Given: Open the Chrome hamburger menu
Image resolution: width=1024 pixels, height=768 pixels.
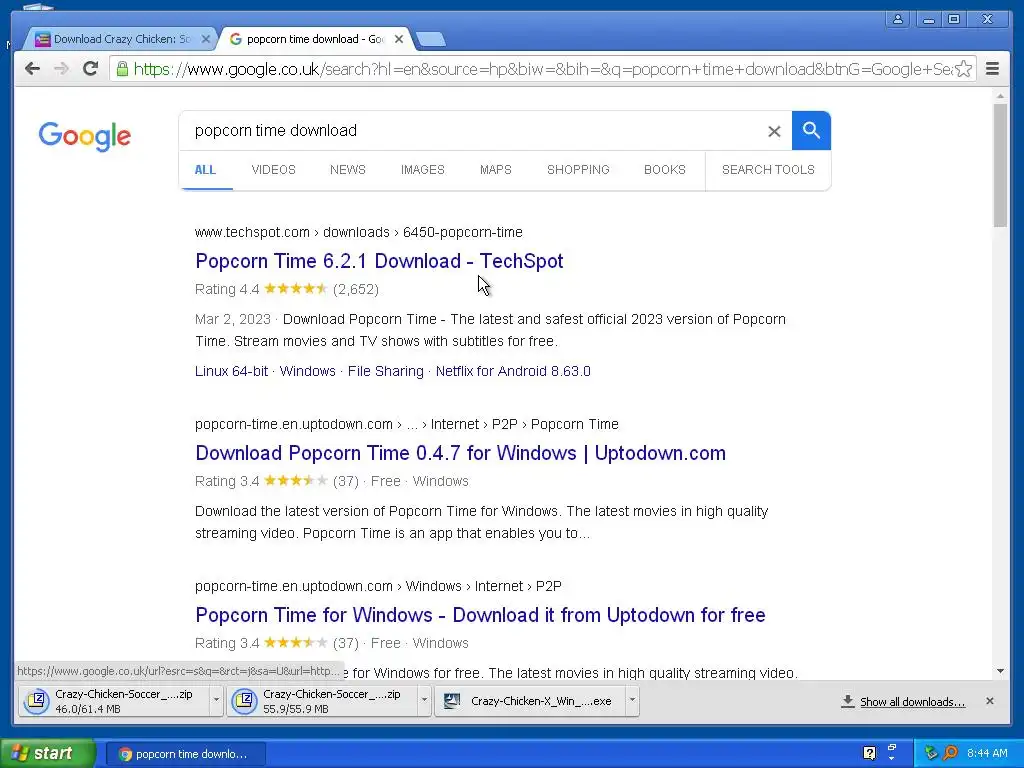Looking at the screenshot, I should pos(992,69).
